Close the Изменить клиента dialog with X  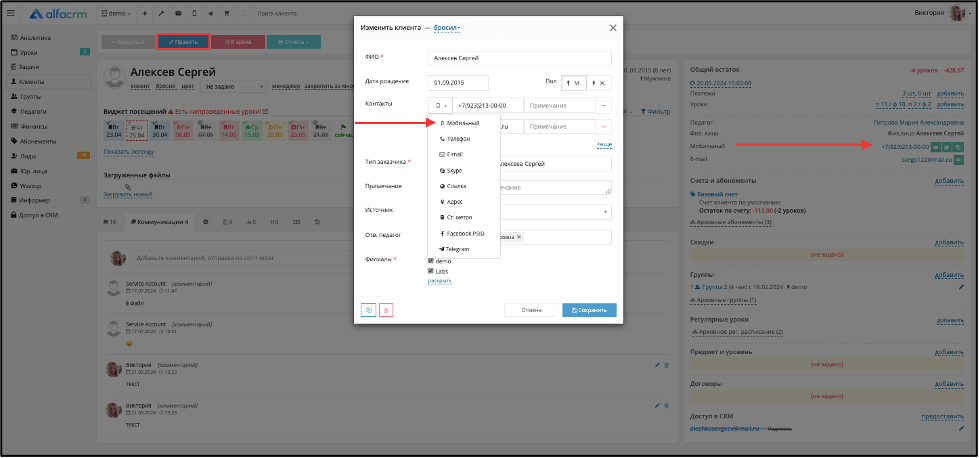[613, 28]
